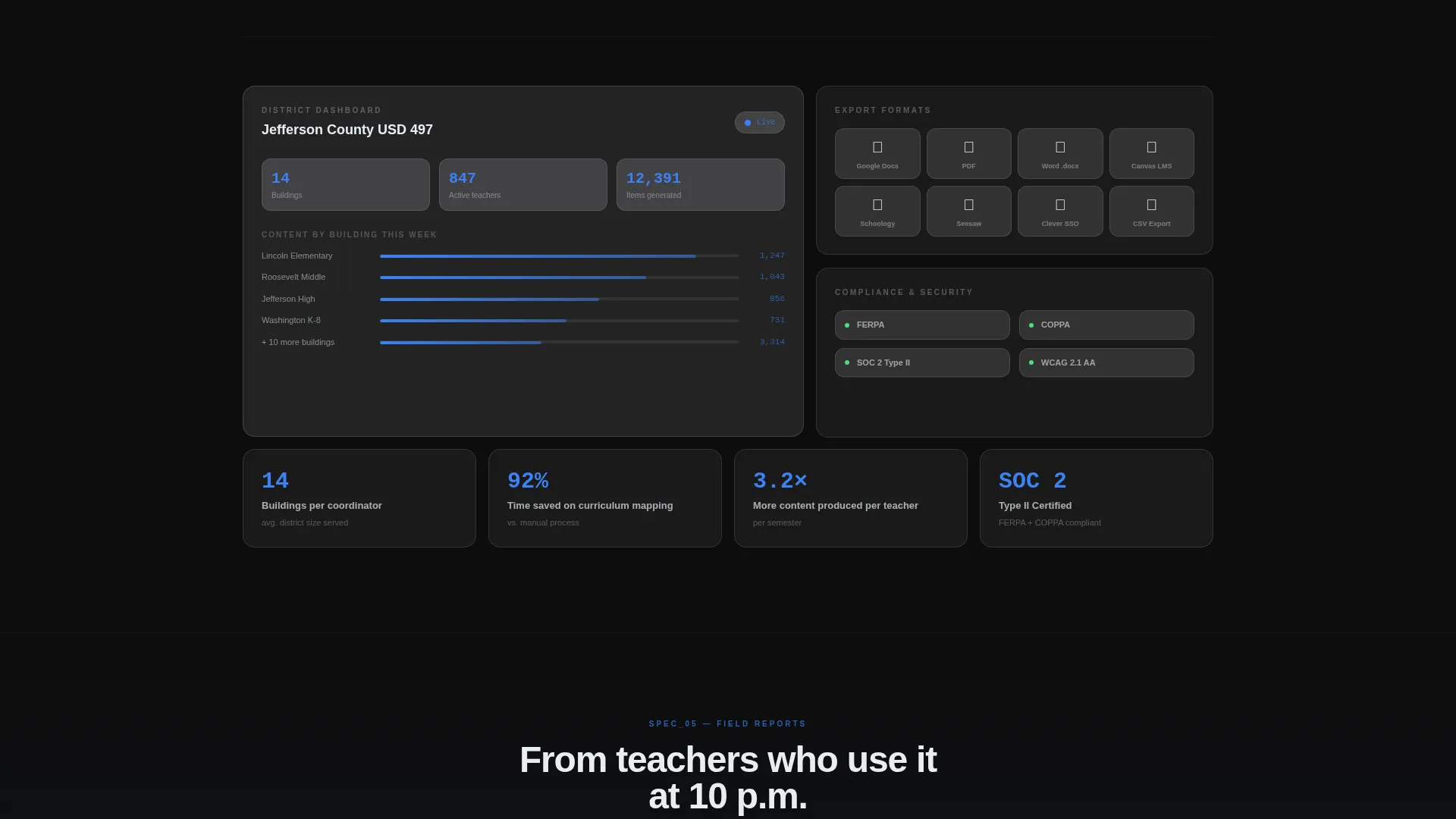Click the From teachers who use it headline

[x=728, y=778]
